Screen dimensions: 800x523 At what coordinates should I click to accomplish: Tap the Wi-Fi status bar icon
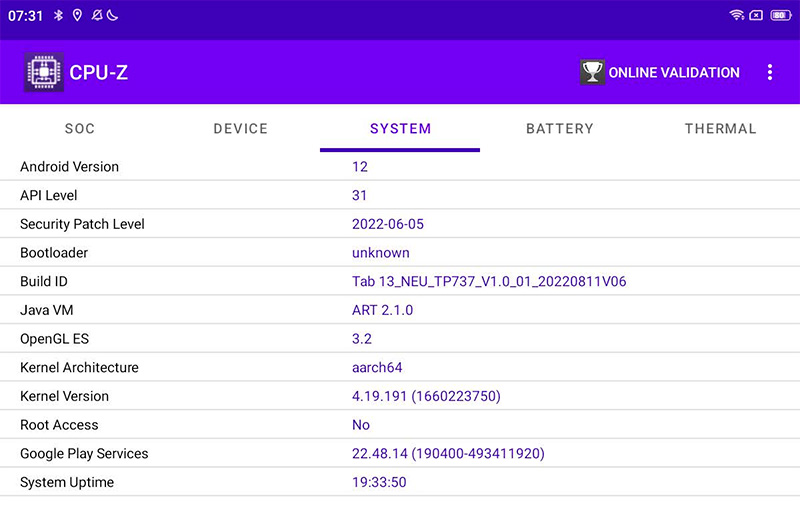click(x=737, y=15)
